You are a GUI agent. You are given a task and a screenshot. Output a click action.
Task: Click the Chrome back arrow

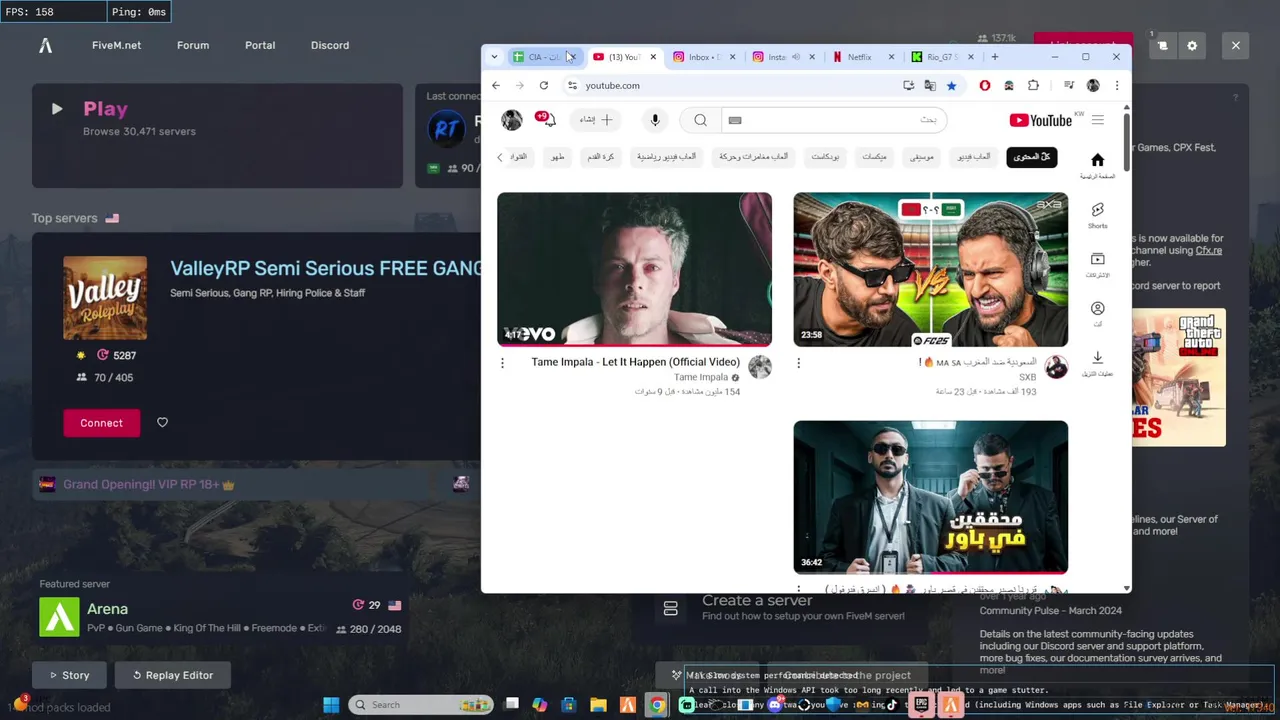496,86
